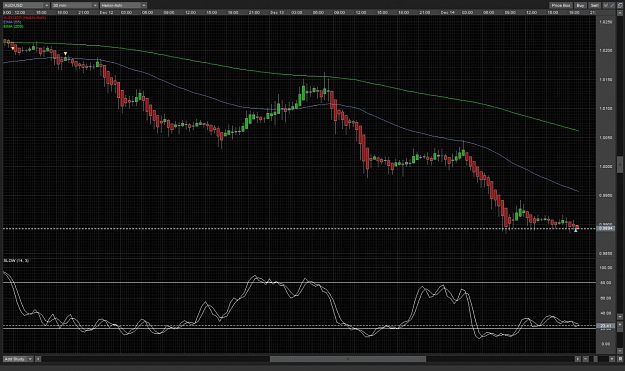The height and width of the screenshot is (371, 625).
Task: Click the Sell button
Action: [x=594, y=5]
